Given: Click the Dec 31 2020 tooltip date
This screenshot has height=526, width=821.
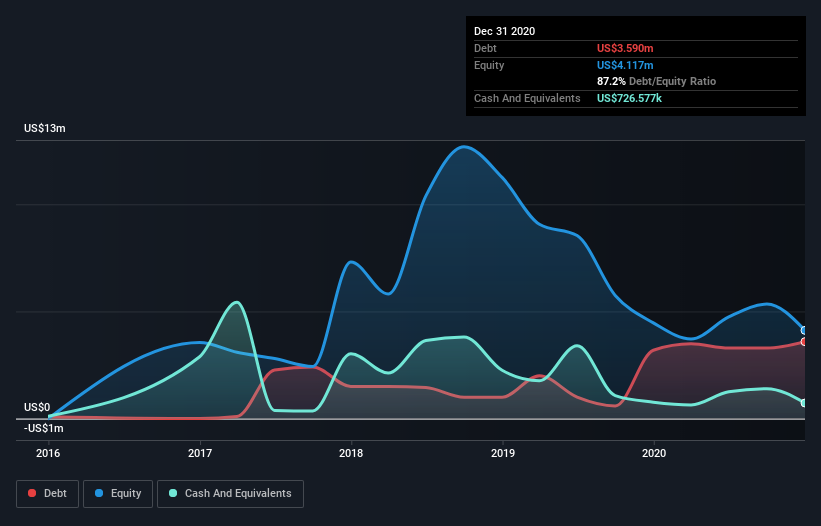Looking at the screenshot, I should point(504,31).
